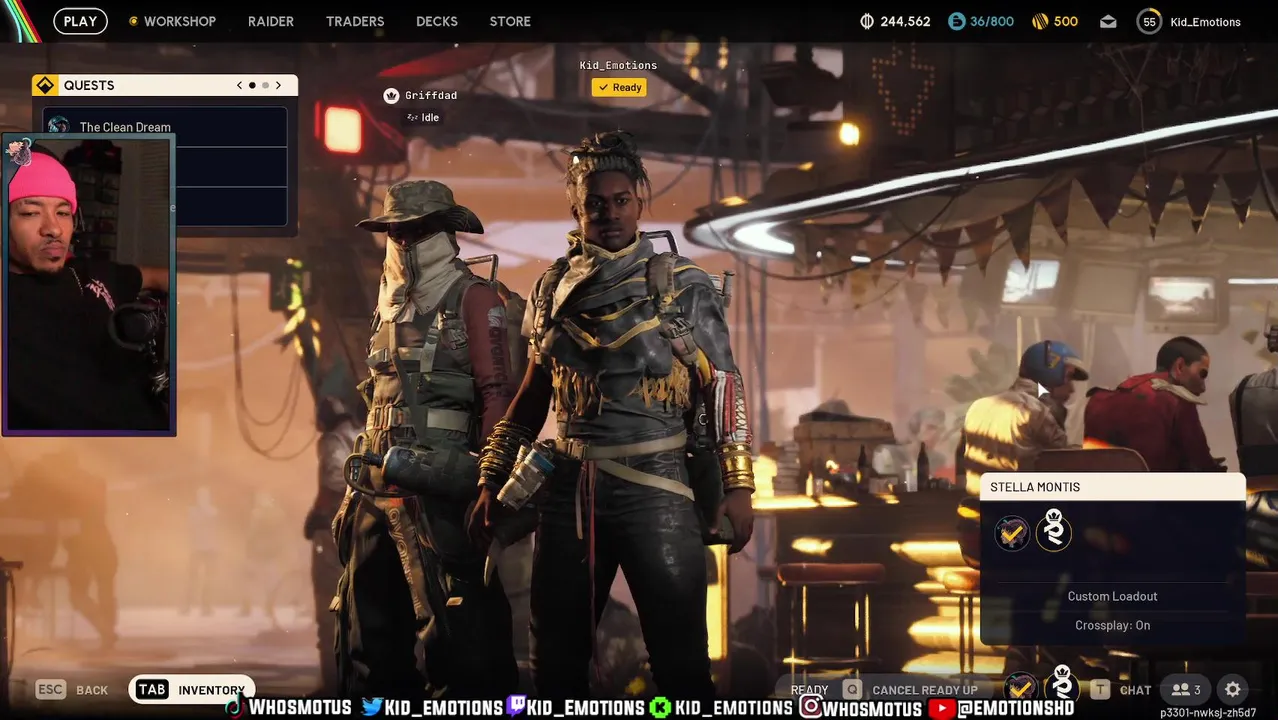The image size is (1278, 720).
Task: Click the STELLA MONTIS panel header
Action: pyautogui.click(x=1112, y=487)
